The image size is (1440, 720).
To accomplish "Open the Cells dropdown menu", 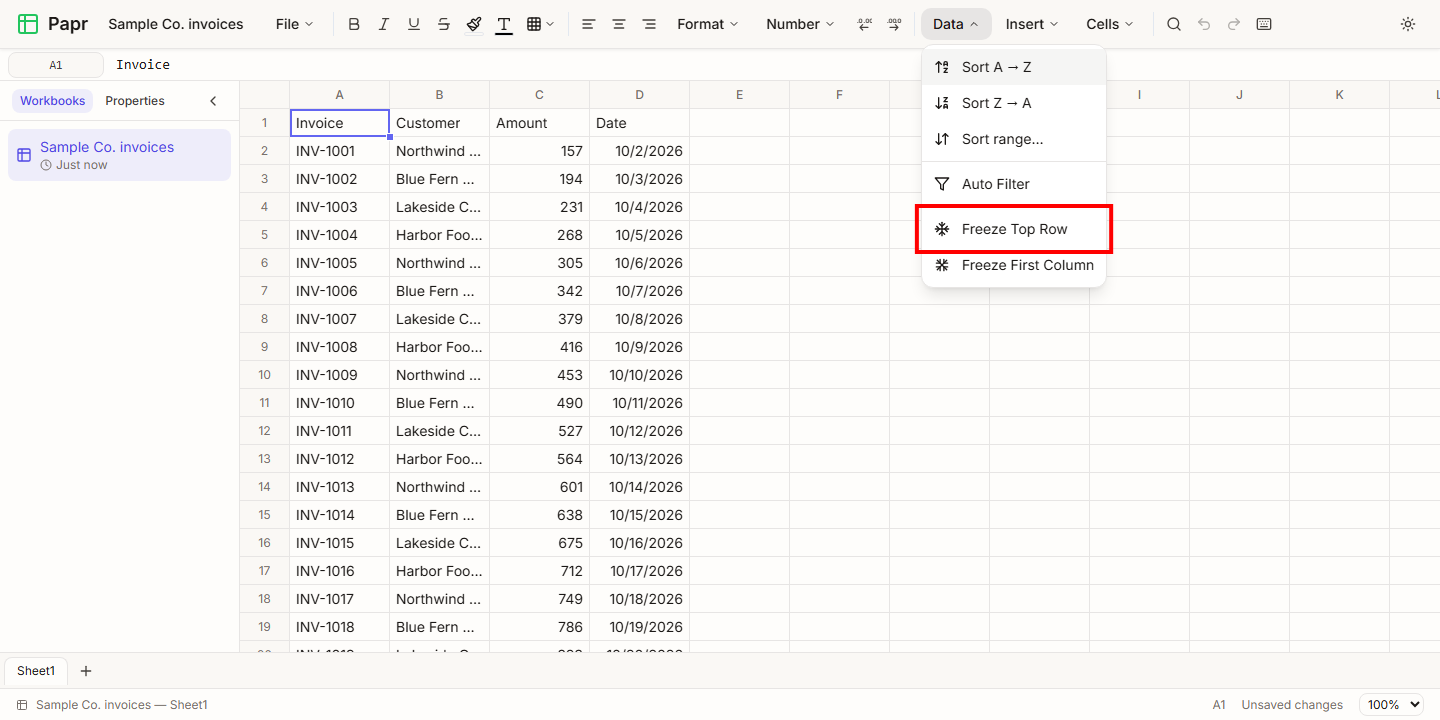I will [1110, 24].
